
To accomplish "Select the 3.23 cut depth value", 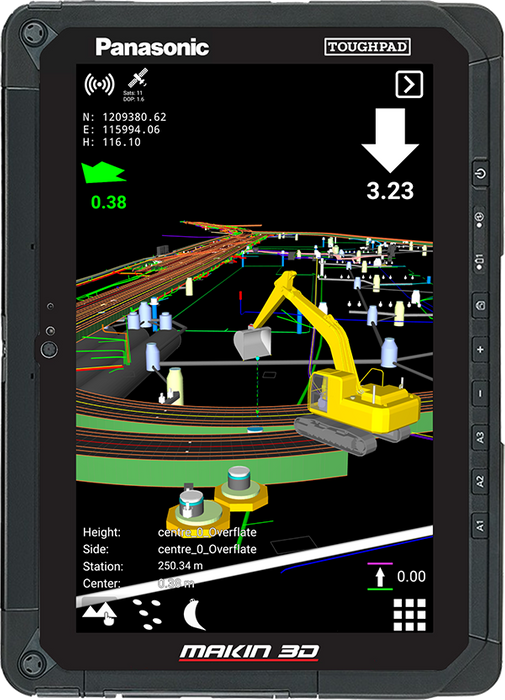I will tap(390, 191).
